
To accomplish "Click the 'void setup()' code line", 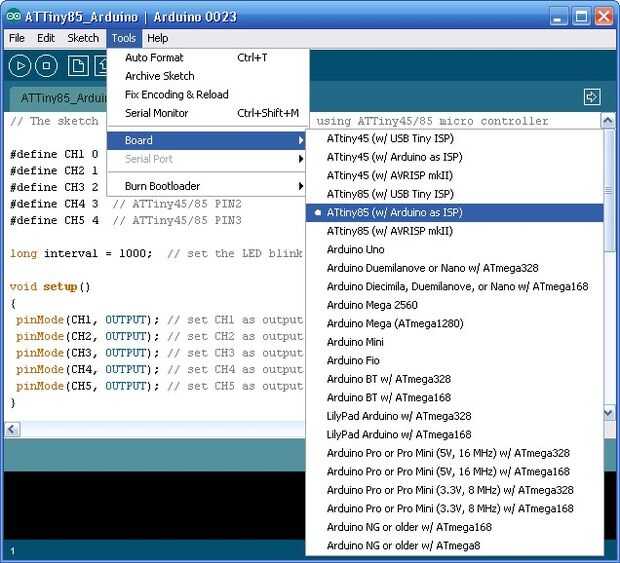I will point(50,287).
